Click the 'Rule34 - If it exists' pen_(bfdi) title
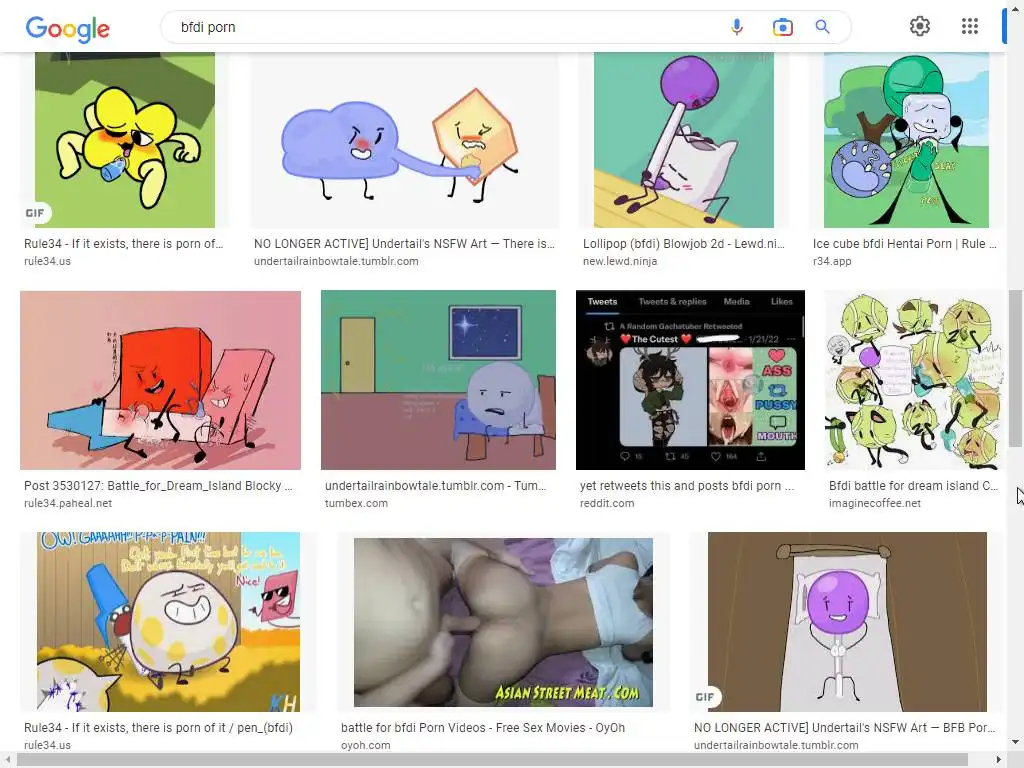 click(x=158, y=728)
